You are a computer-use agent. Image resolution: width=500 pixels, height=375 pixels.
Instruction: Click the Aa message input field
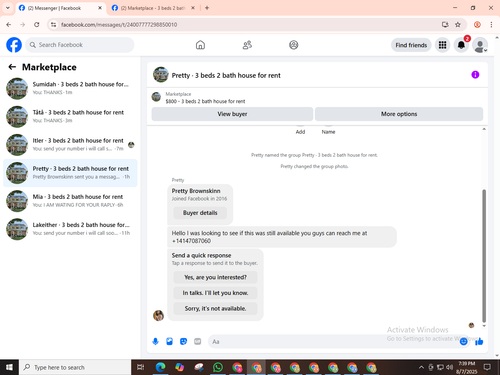point(332,342)
